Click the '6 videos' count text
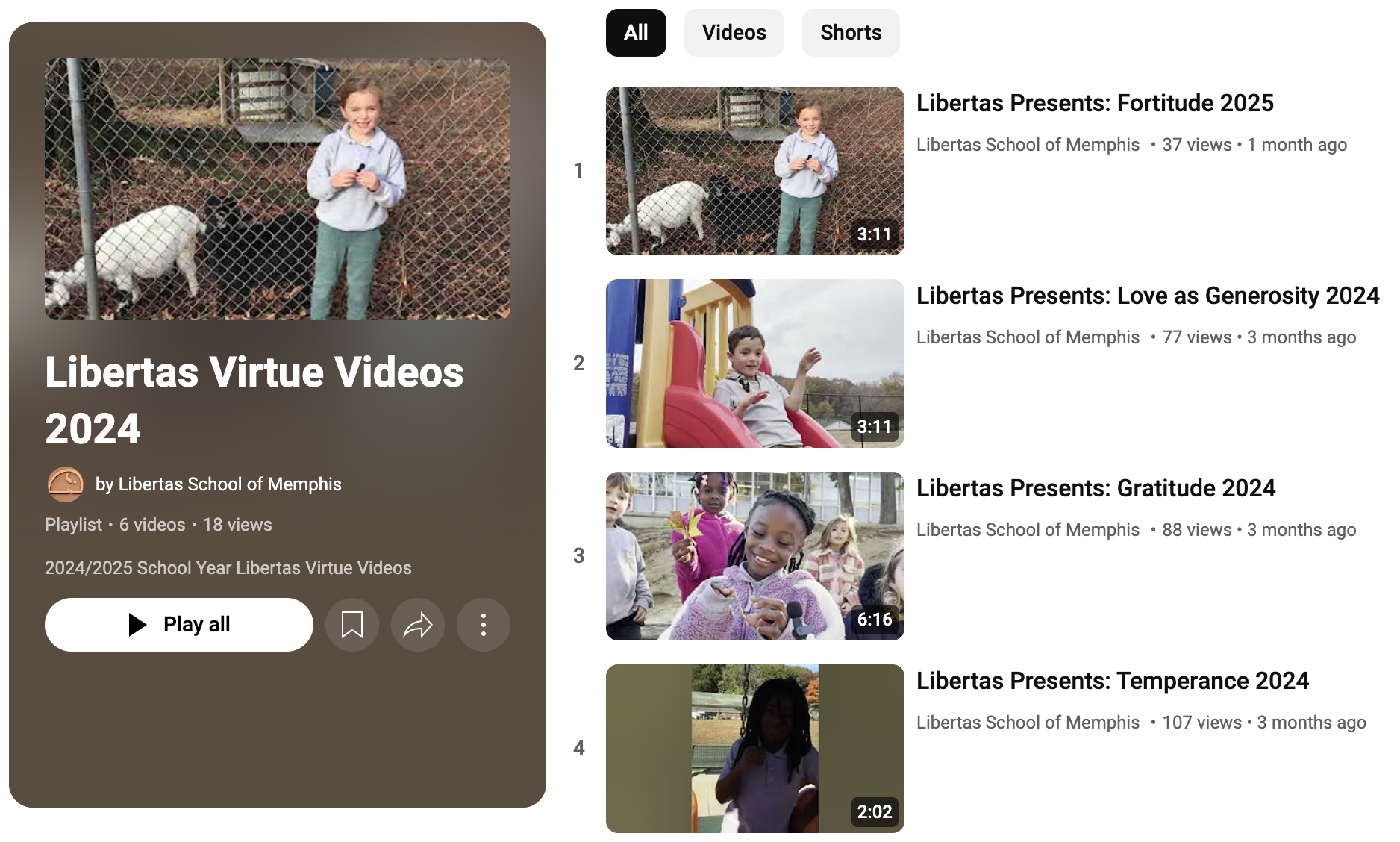 (x=152, y=525)
